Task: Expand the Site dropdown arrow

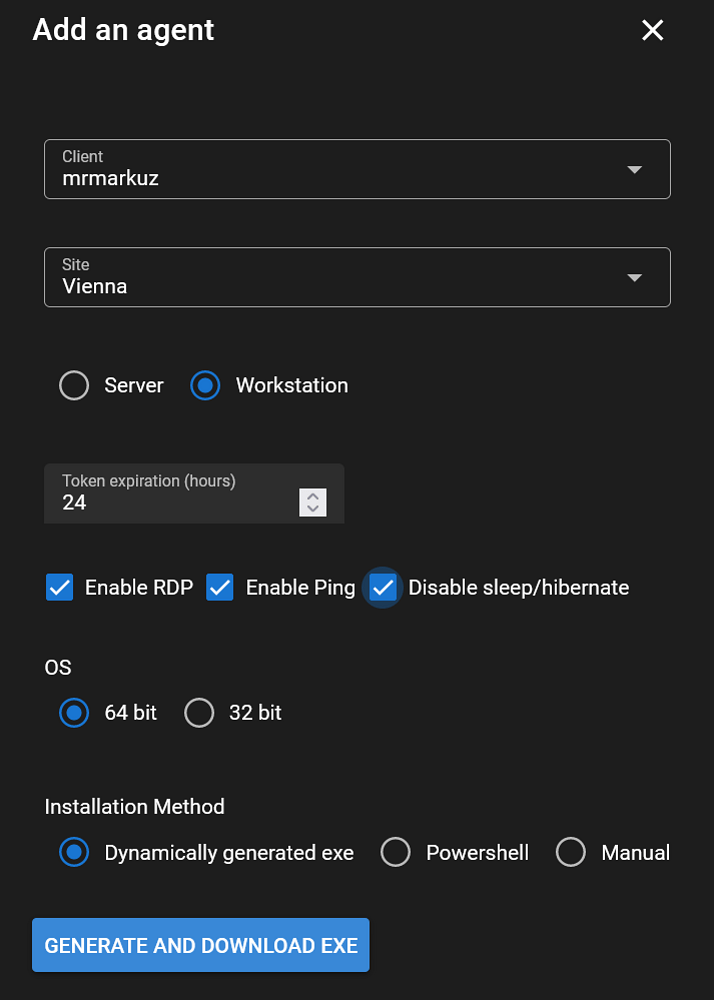Action: point(634,277)
